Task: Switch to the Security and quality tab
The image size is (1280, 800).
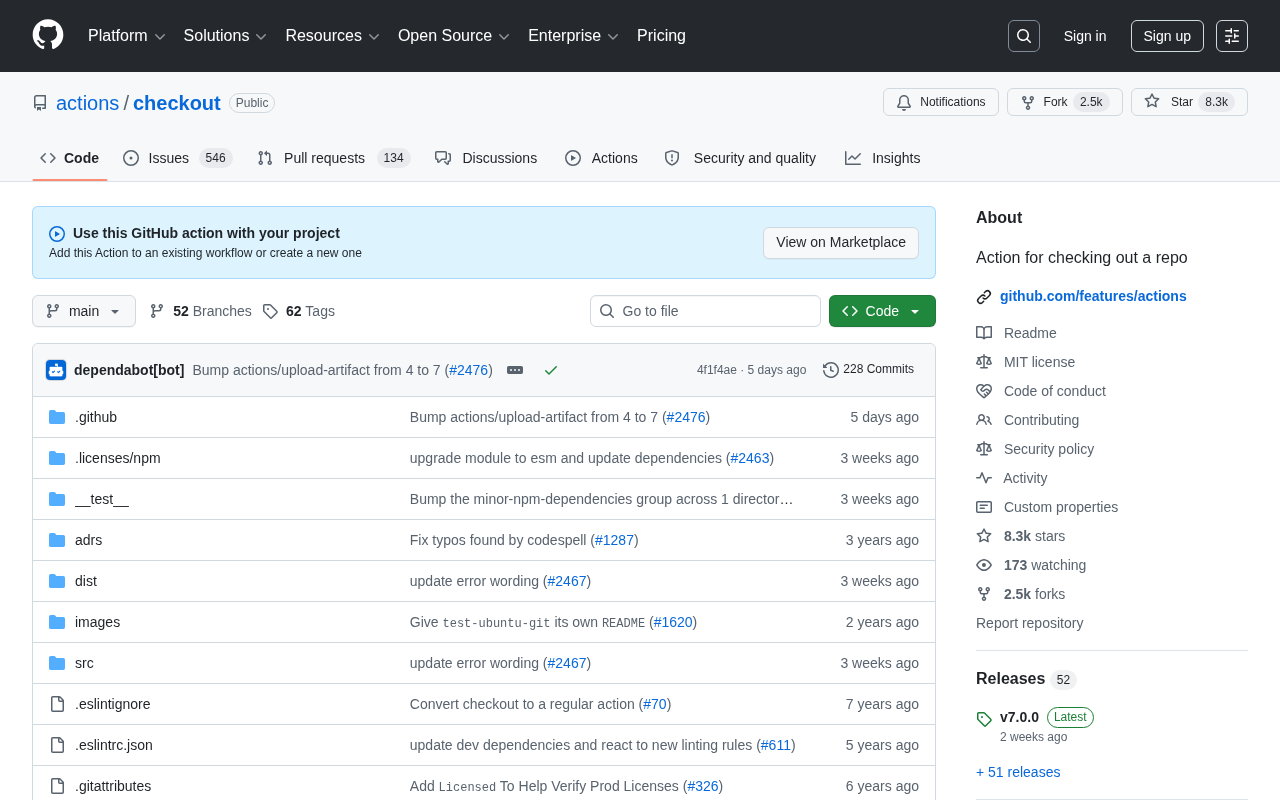Action: point(740,158)
